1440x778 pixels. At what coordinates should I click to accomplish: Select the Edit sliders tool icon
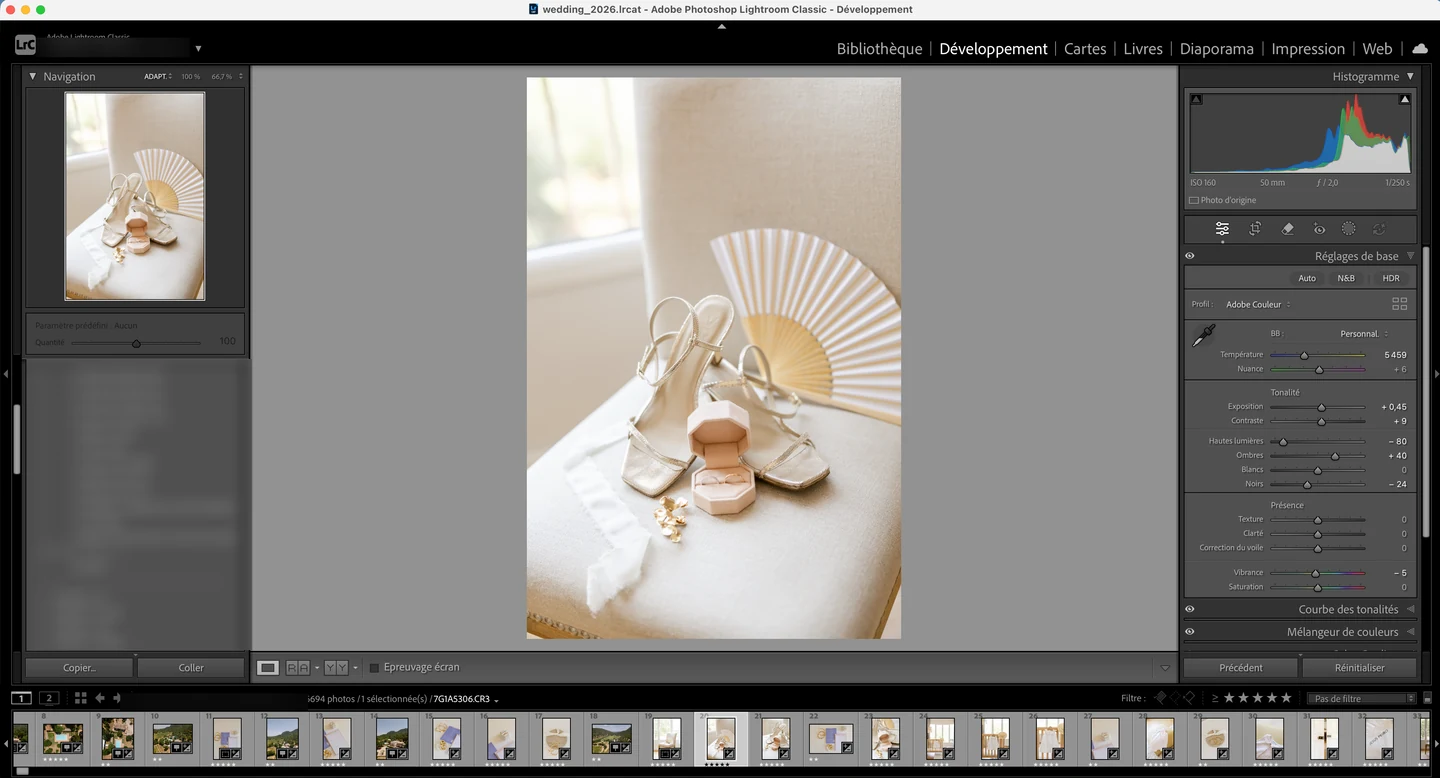(1222, 229)
